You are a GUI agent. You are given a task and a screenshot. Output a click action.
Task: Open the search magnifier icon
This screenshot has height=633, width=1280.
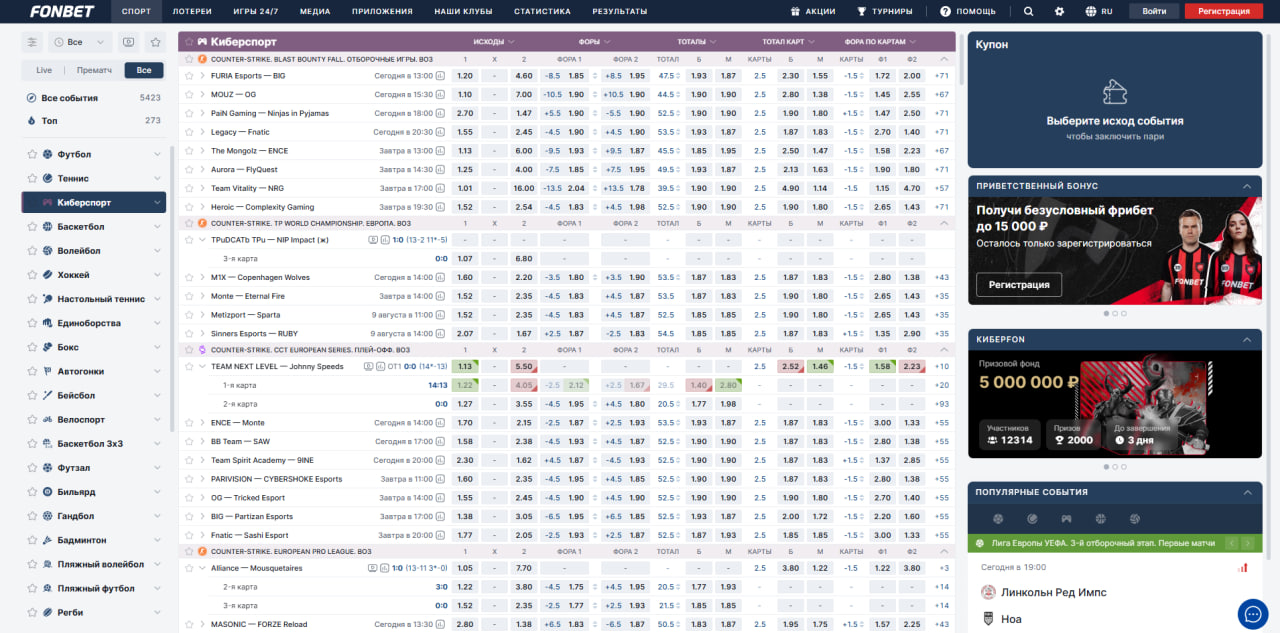pos(1029,11)
